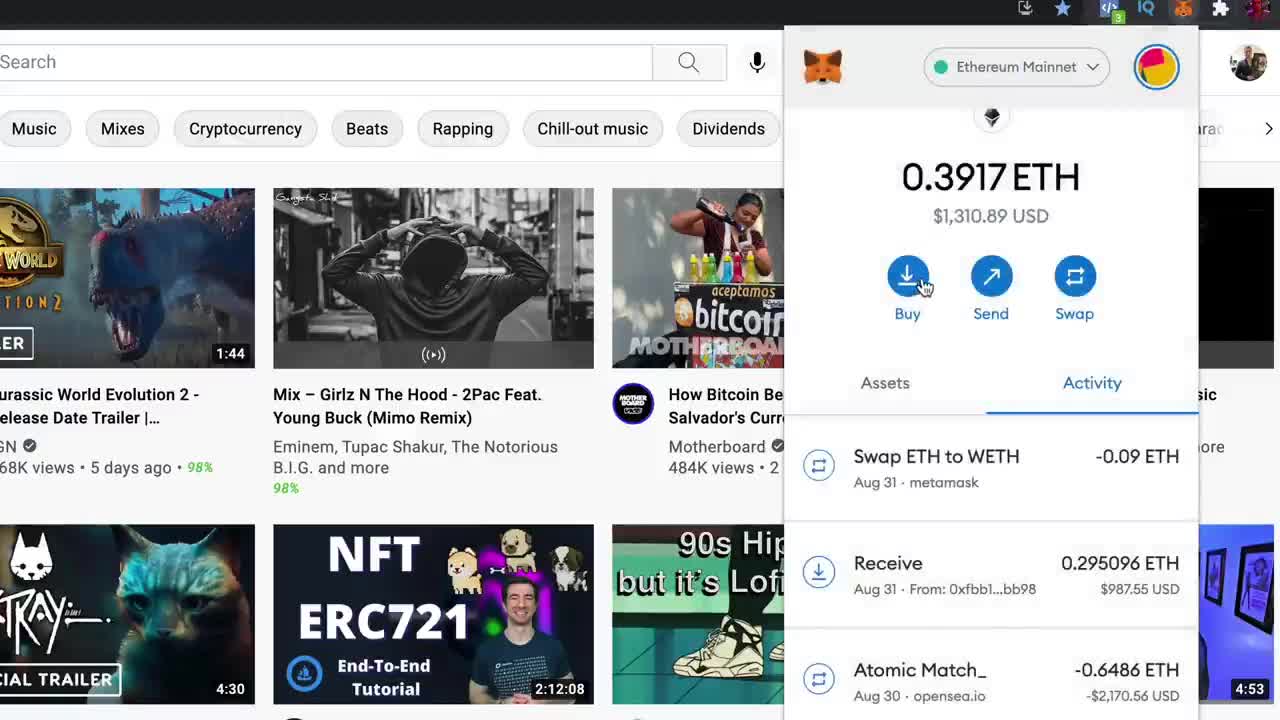Switch to the Assets tab

pyautogui.click(x=885, y=383)
